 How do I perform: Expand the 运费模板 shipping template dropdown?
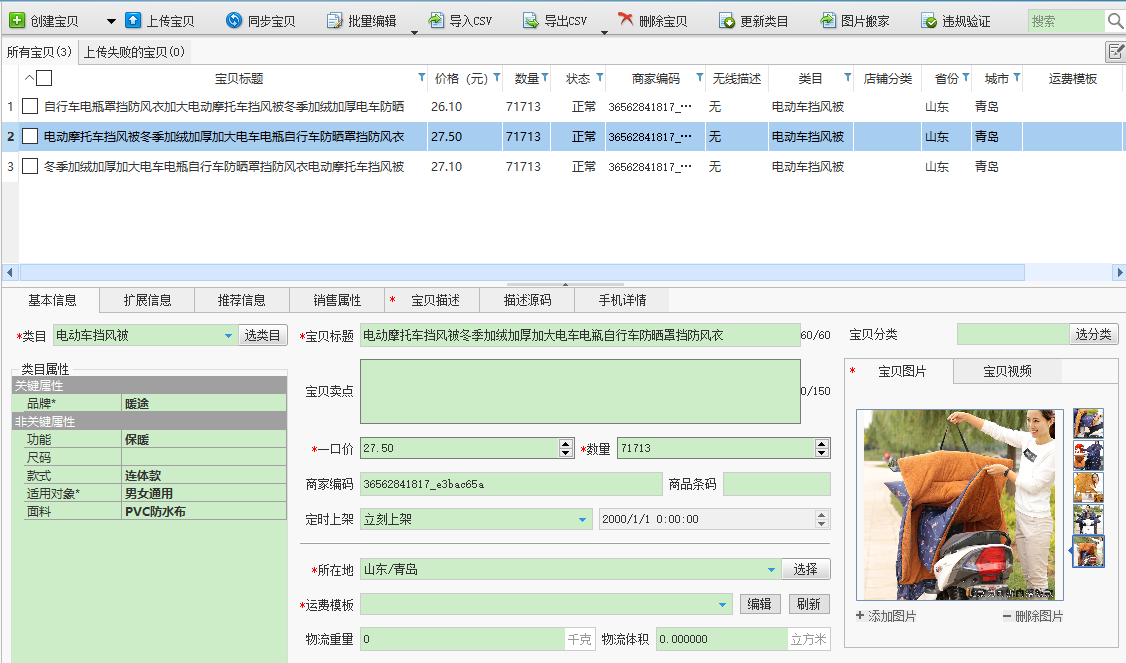[723, 604]
